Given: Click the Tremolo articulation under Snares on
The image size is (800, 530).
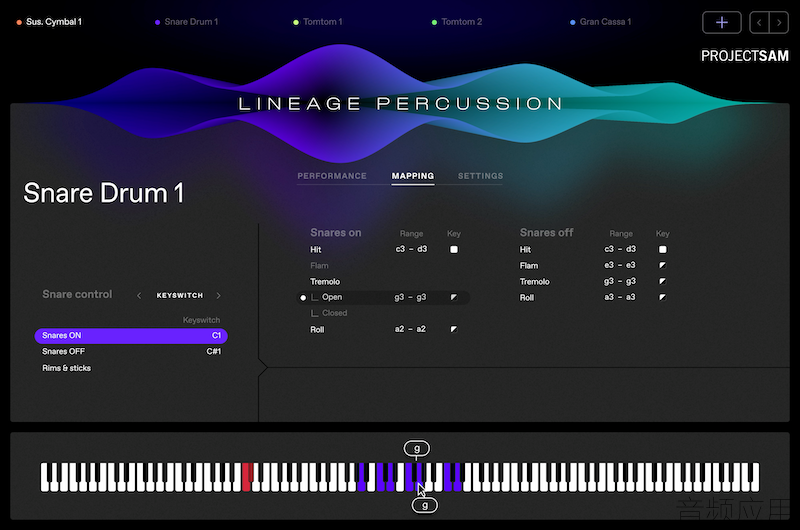Looking at the screenshot, I should (325, 282).
